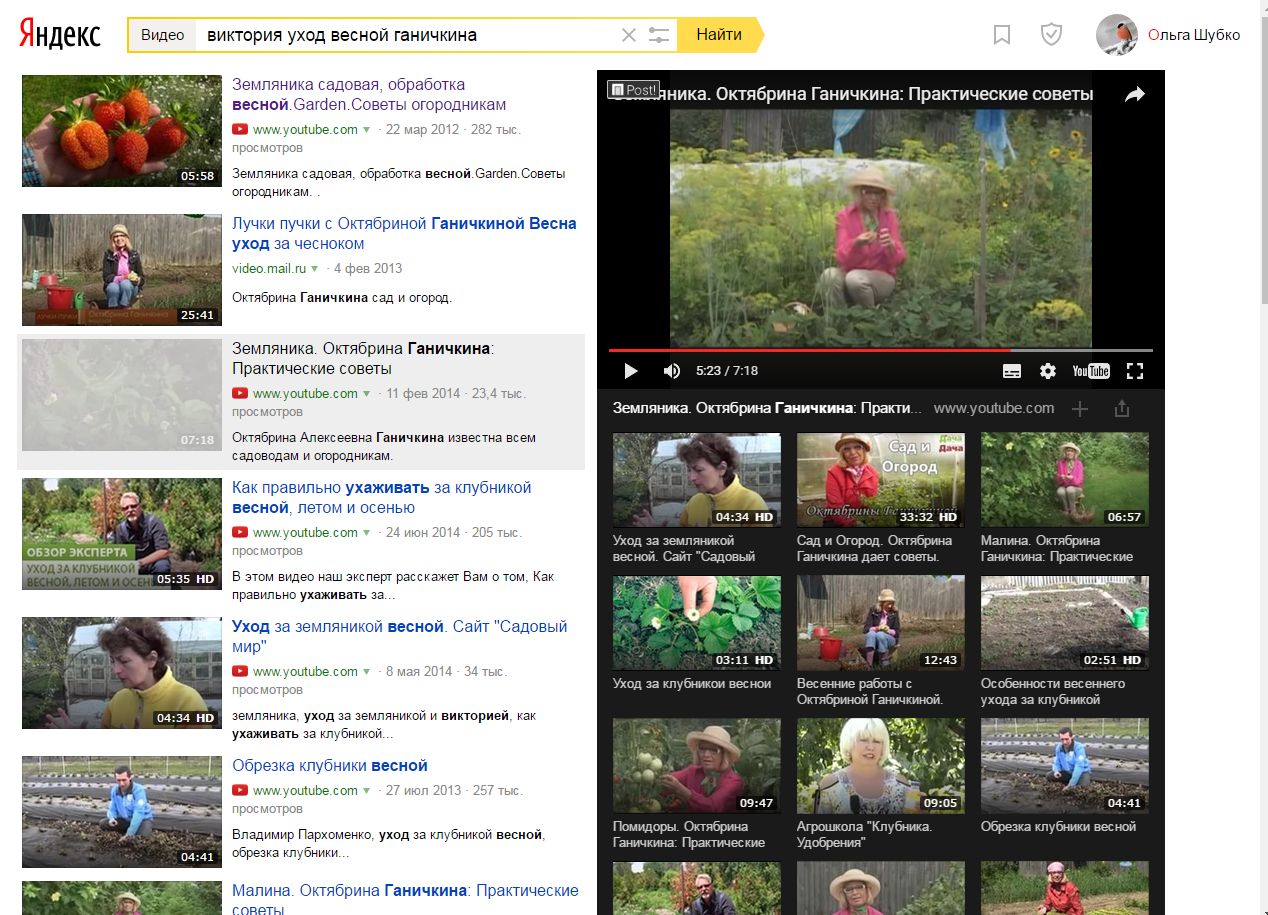Open related 'Особенности весеннего ухода' 02:51 thumbnail

tap(1065, 623)
